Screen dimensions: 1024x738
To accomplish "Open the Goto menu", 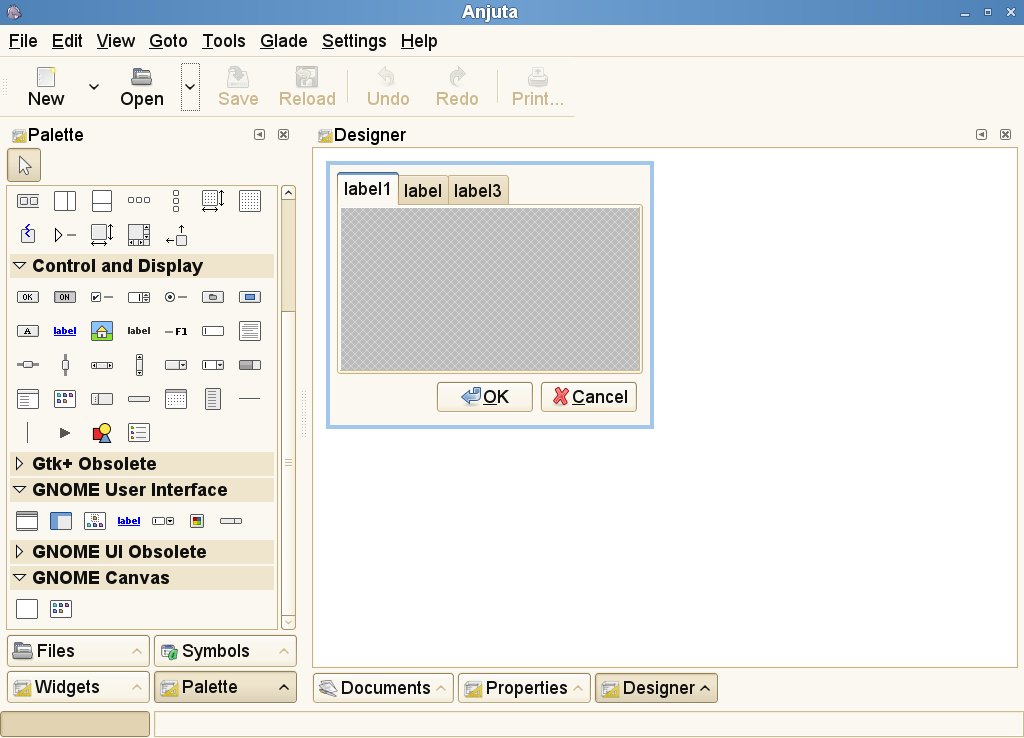I will (x=168, y=41).
